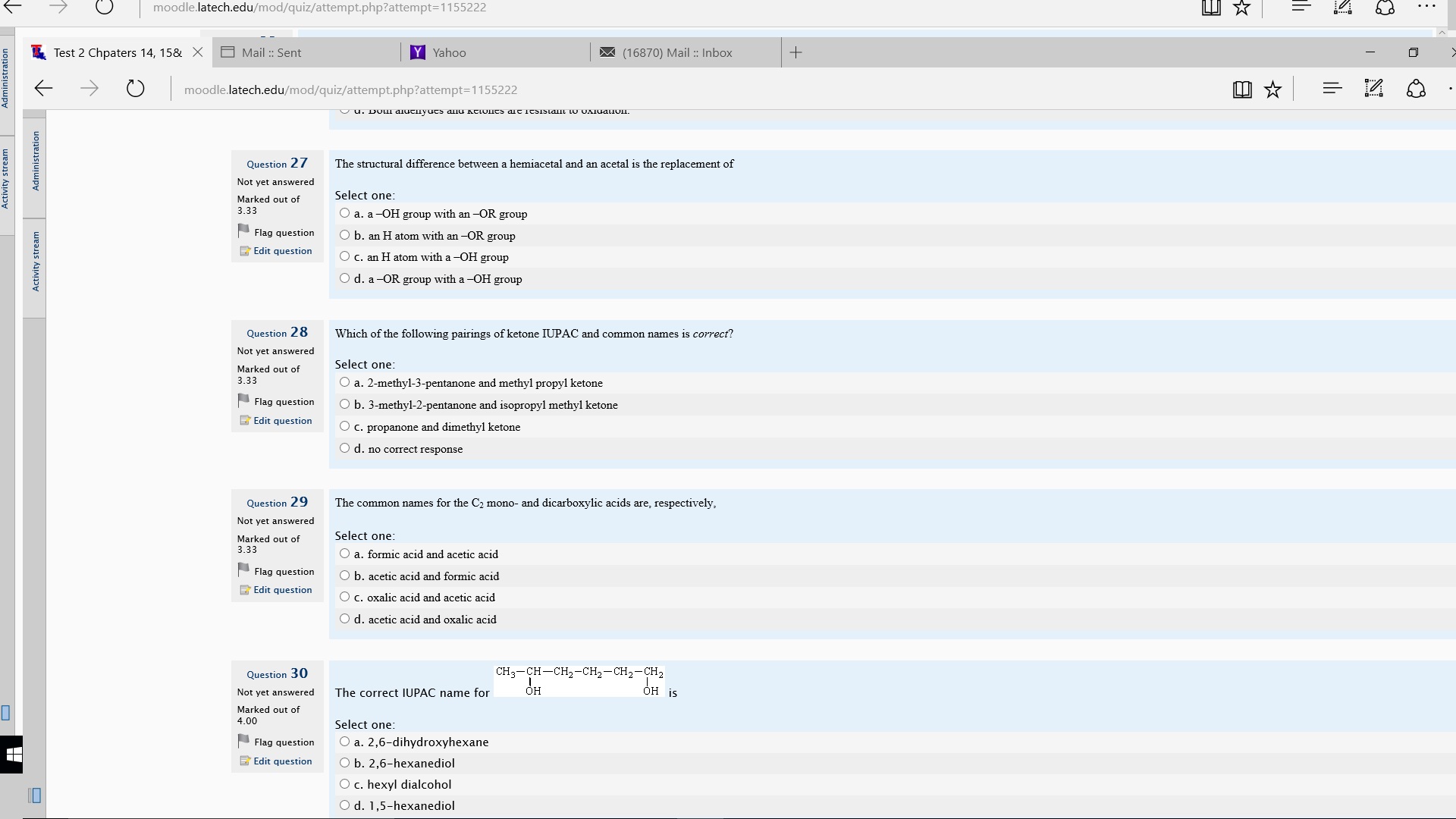Screen dimensions: 1456x819
Task: Select option a, –OH group with –OR group
Action: point(344,213)
